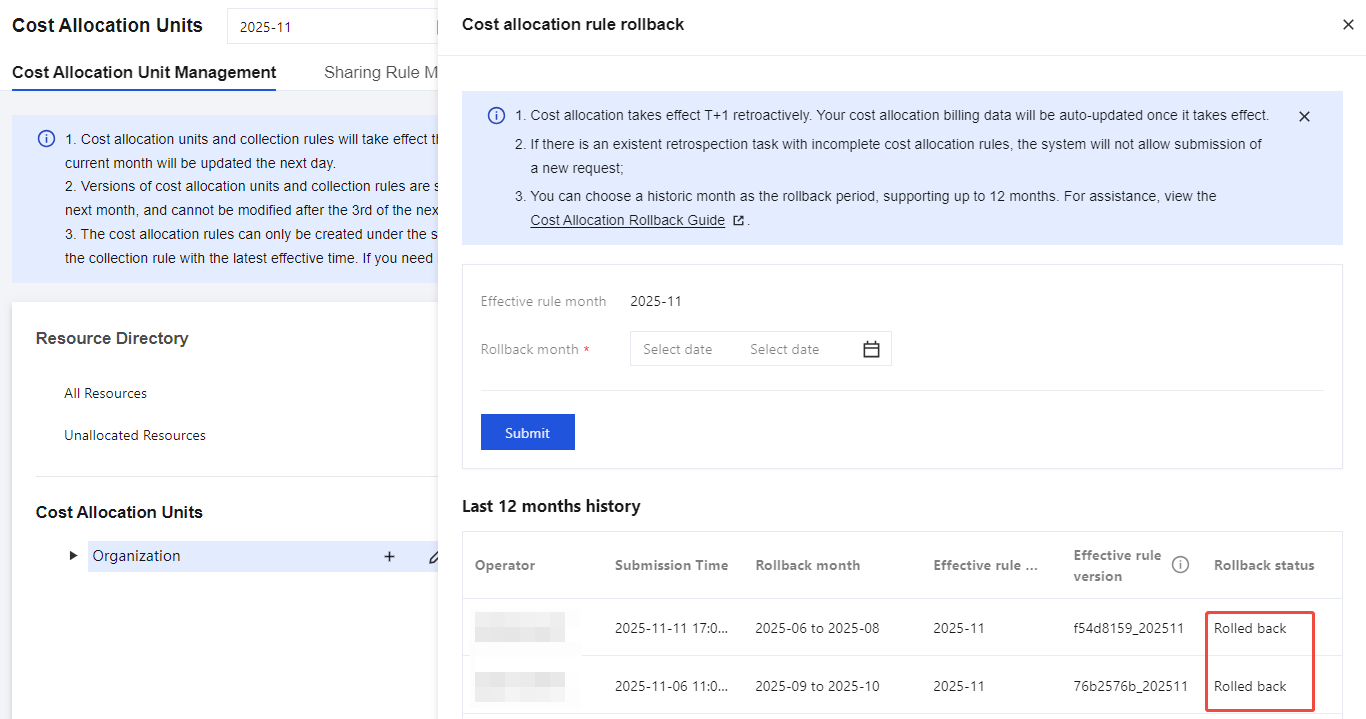Click the Rollback month end date field
Screen dimensions: 1366x719
(x=785, y=349)
